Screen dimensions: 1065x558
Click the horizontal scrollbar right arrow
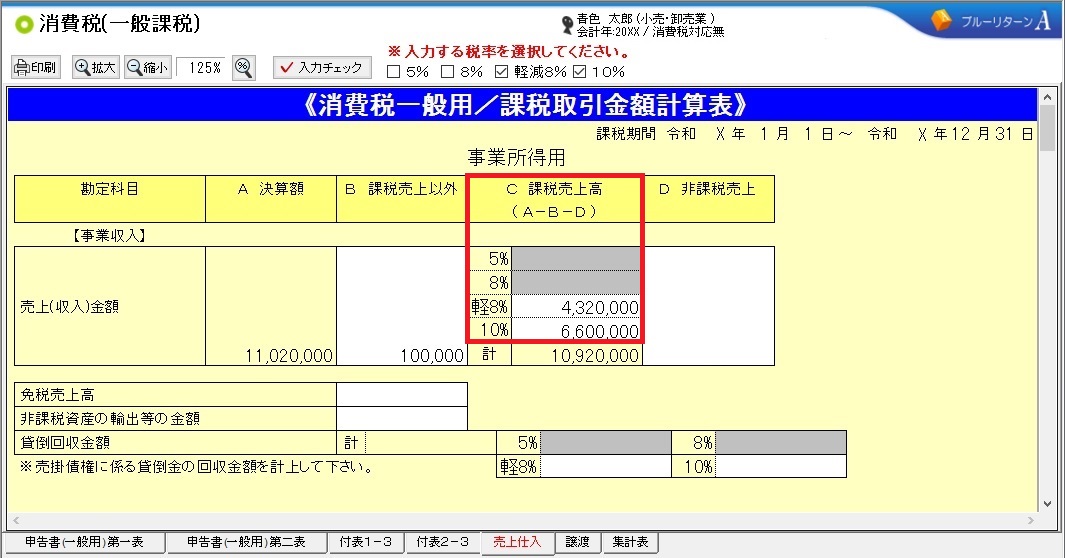pos(1030,521)
